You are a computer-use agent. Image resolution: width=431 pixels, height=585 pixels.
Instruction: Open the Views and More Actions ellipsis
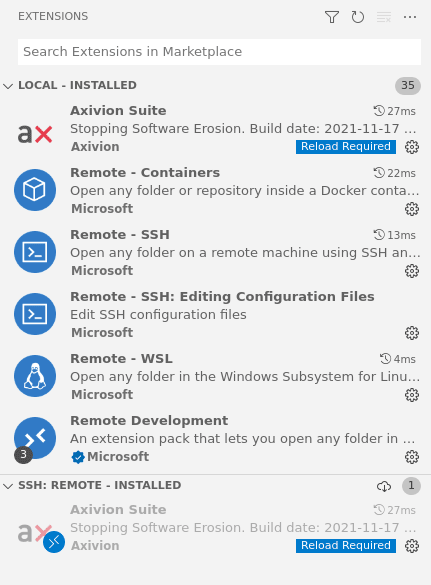click(410, 17)
